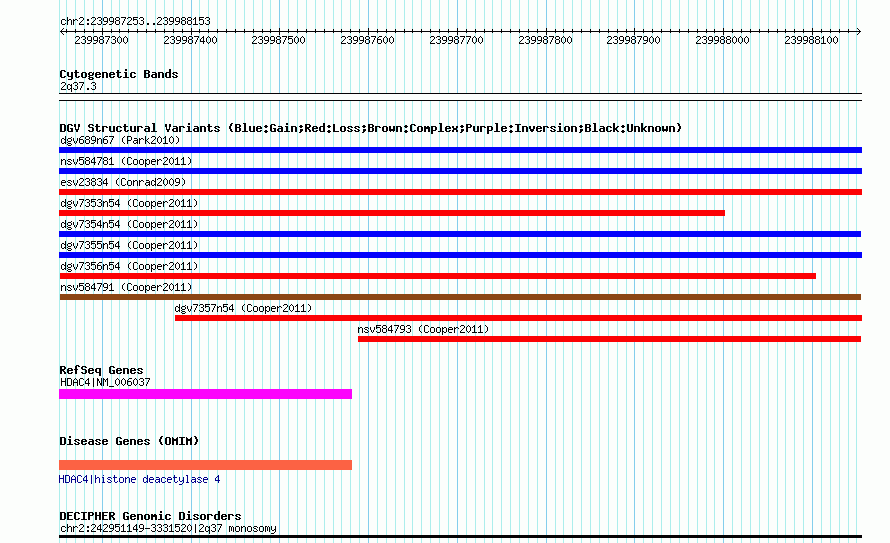The height and width of the screenshot is (543, 890).
Task: Click ruler position 239987300
Action: [x=102, y=40]
